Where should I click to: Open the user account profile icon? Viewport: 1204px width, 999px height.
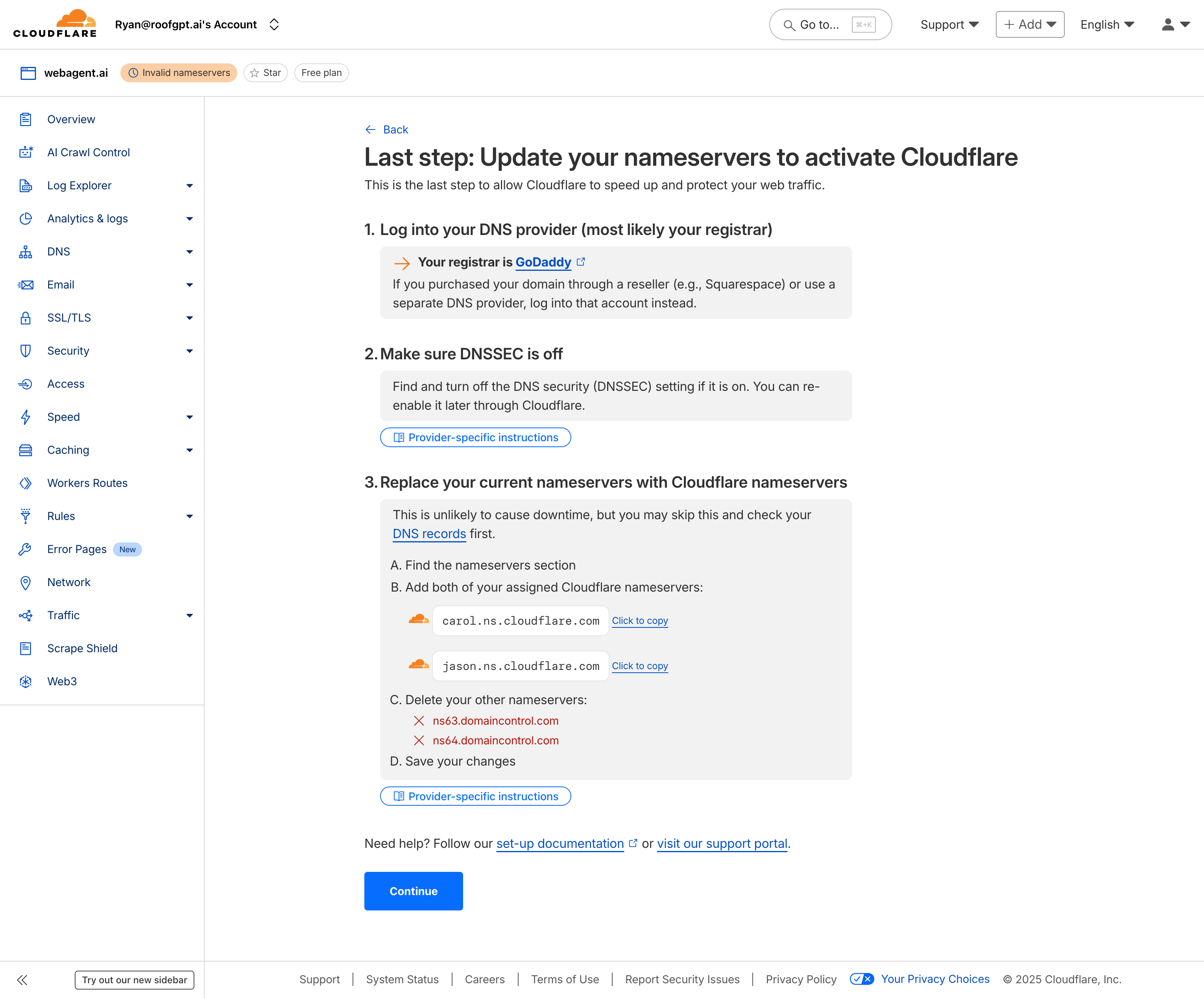(1168, 24)
